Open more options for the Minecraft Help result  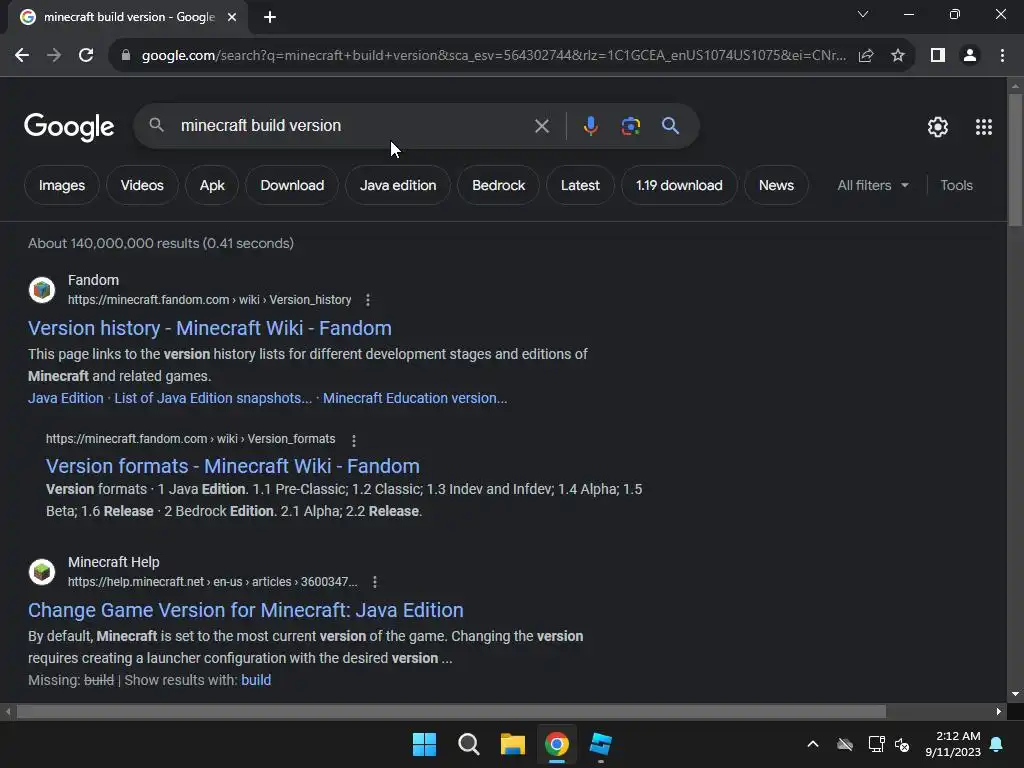(x=374, y=582)
